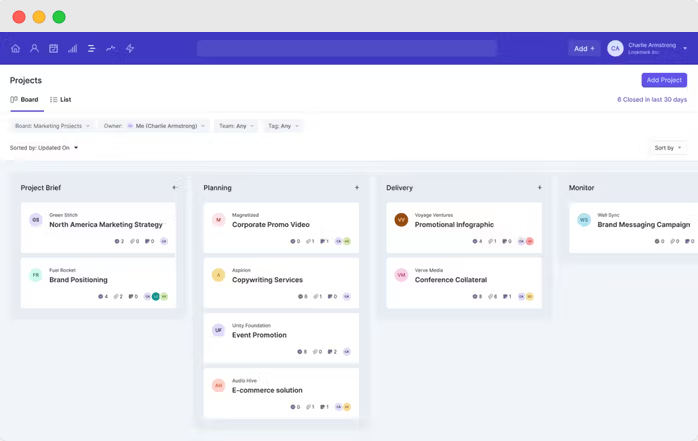Screen dimensions: 698x441
Task: Click the Green Stitch GS avatar
Action: pyautogui.click(x=36, y=220)
